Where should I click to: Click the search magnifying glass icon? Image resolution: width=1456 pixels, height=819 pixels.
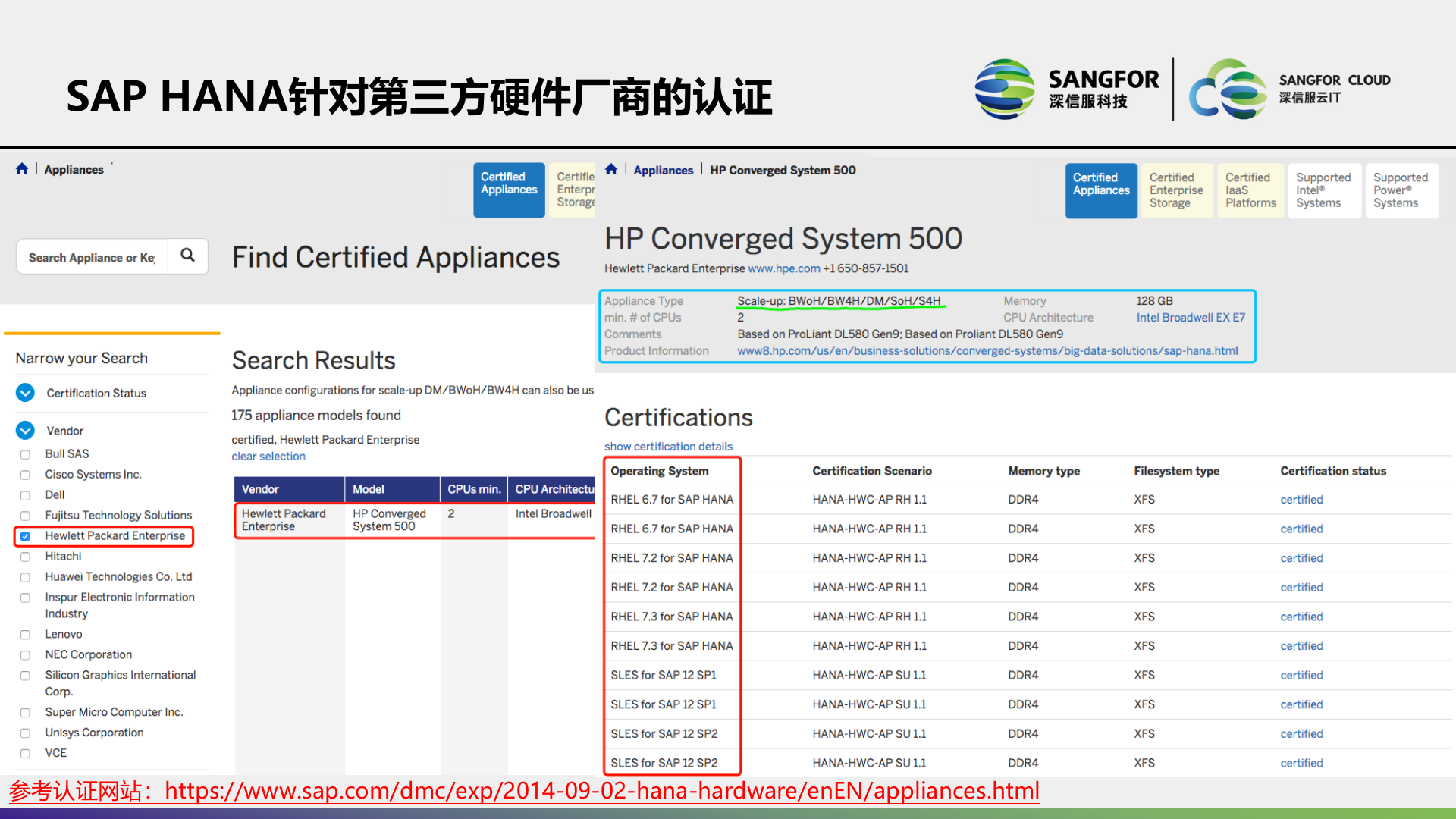click(x=188, y=256)
